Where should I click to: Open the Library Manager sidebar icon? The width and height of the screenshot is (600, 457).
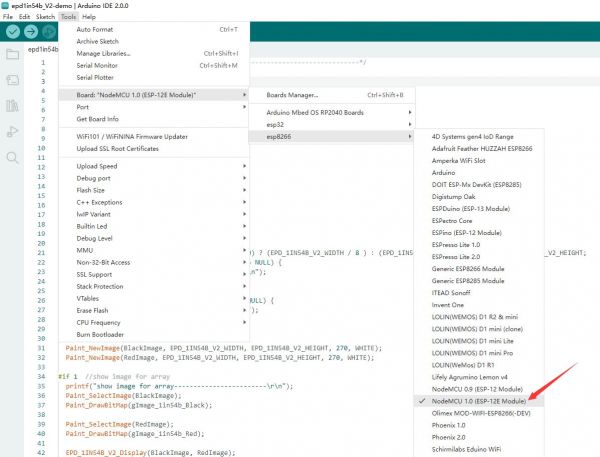tap(12, 106)
